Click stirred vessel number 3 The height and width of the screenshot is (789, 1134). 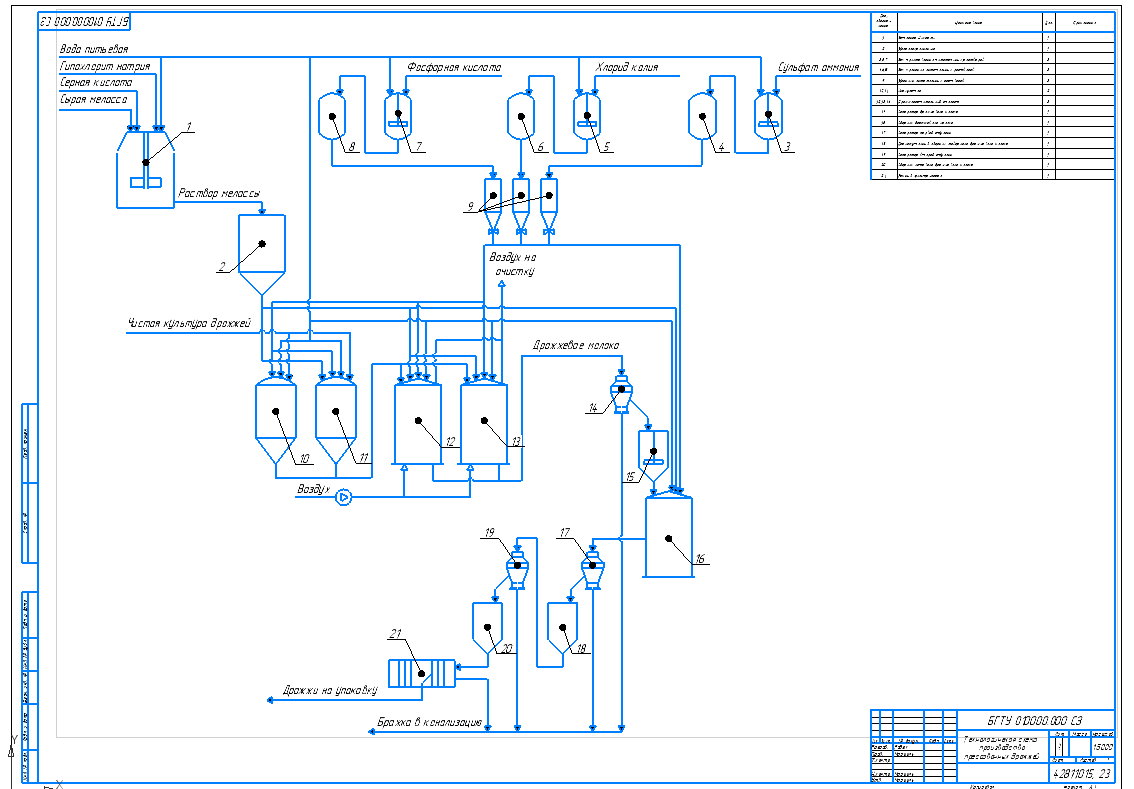pos(768,114)
